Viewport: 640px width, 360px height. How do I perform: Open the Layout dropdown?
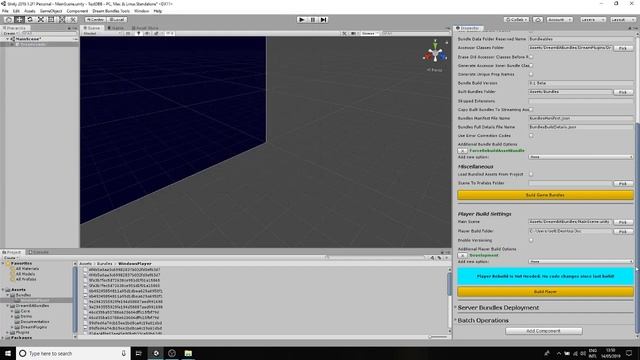622,20
